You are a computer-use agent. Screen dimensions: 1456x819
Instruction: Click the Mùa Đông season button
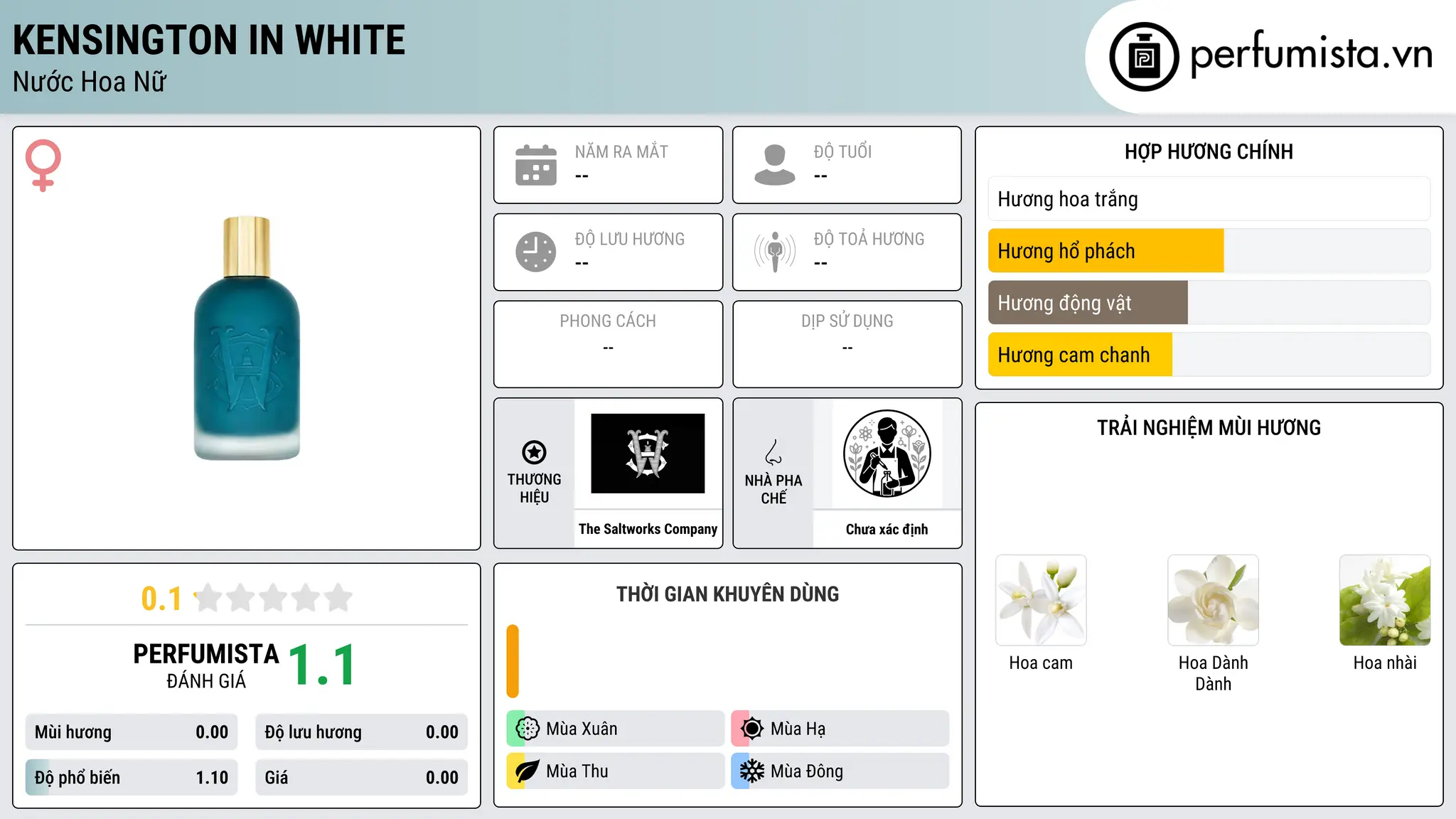click(840, 771)
